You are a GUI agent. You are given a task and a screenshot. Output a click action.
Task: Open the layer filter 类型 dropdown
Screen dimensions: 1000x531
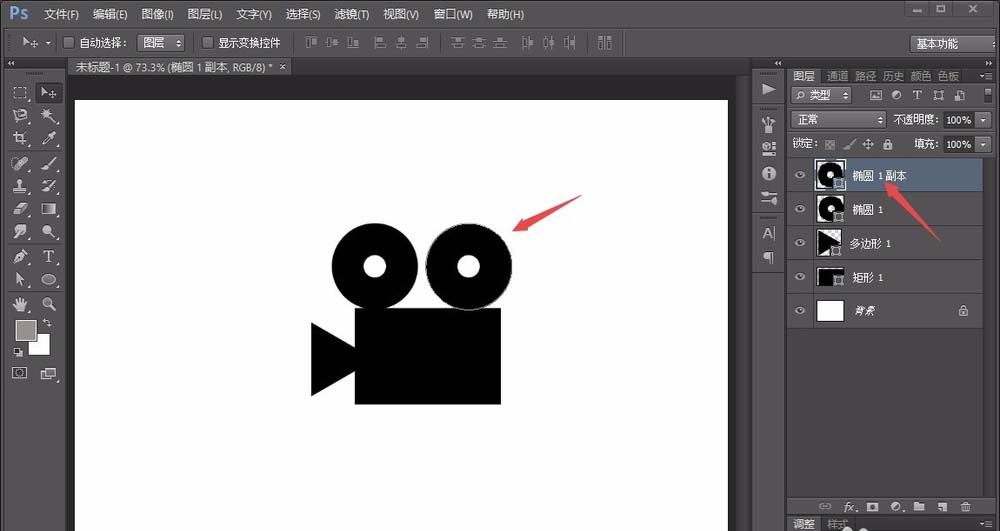[822, 95]
